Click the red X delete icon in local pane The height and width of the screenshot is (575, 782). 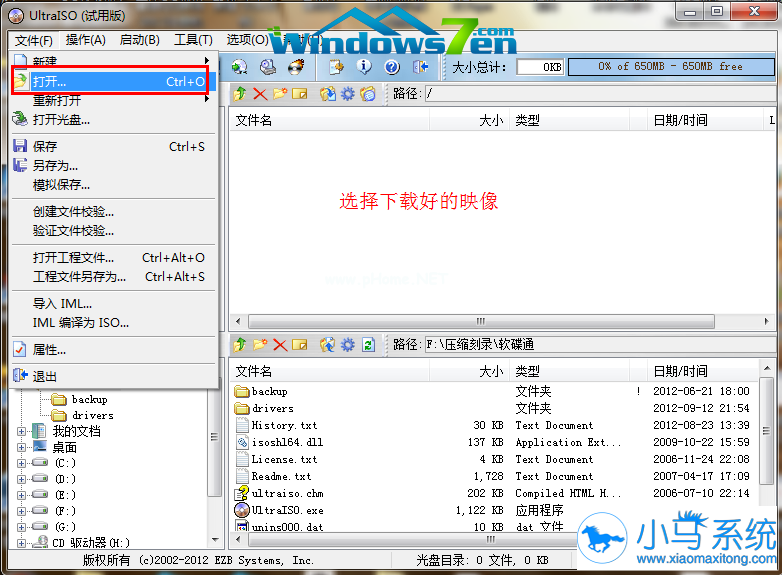pyautogui.click(x=280, y=345)
